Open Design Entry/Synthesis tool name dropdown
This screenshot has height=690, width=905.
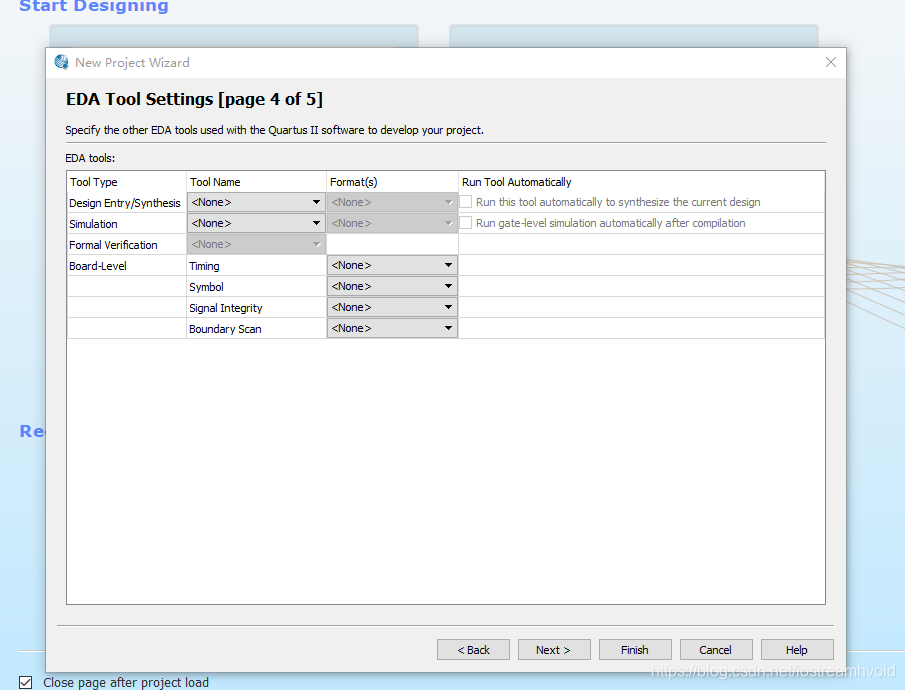(256, 202)
